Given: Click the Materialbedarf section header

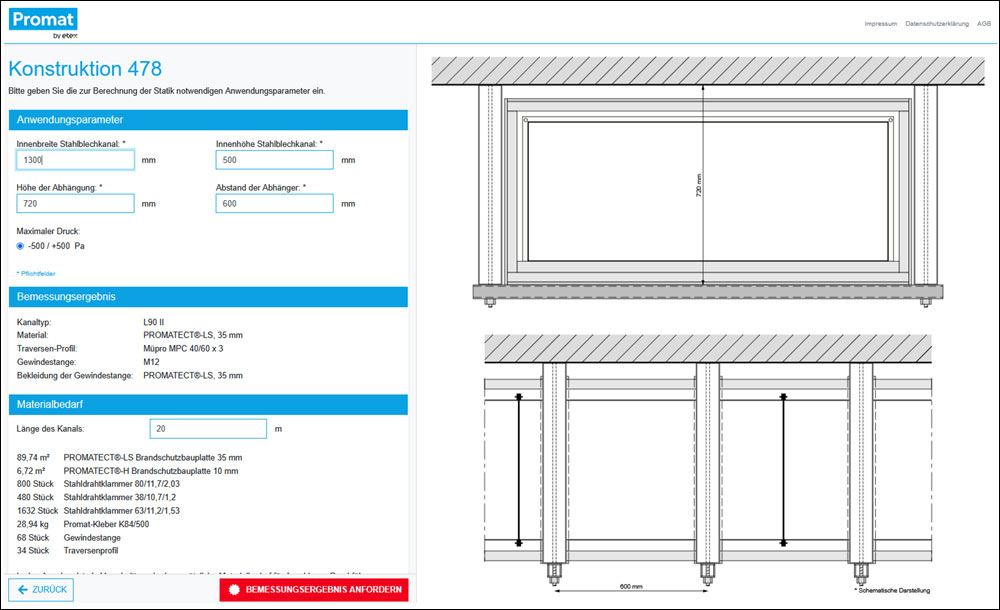Looking at the screenshot, I should coord(208,404).
